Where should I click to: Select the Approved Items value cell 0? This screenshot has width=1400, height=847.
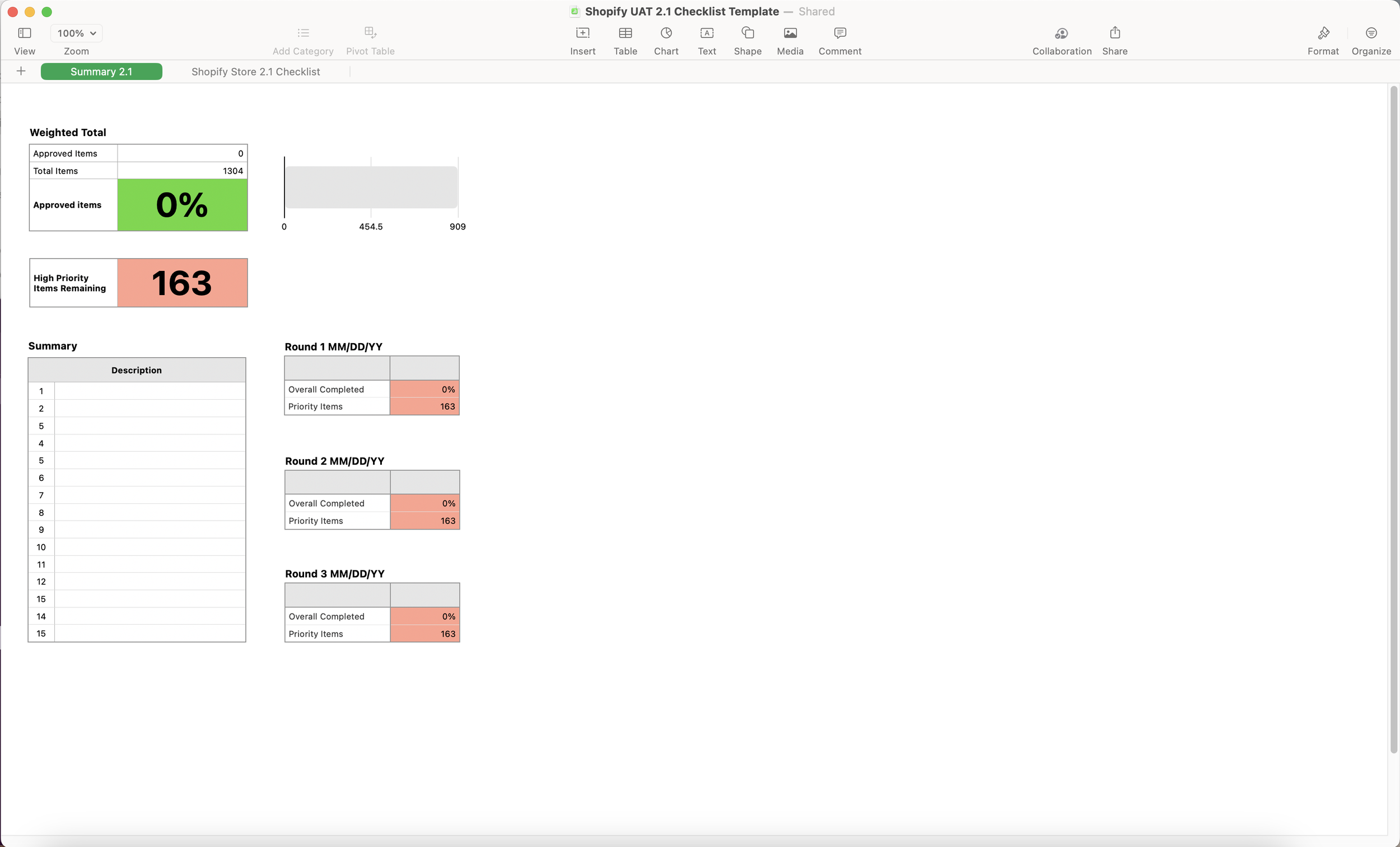coord(183,153)
